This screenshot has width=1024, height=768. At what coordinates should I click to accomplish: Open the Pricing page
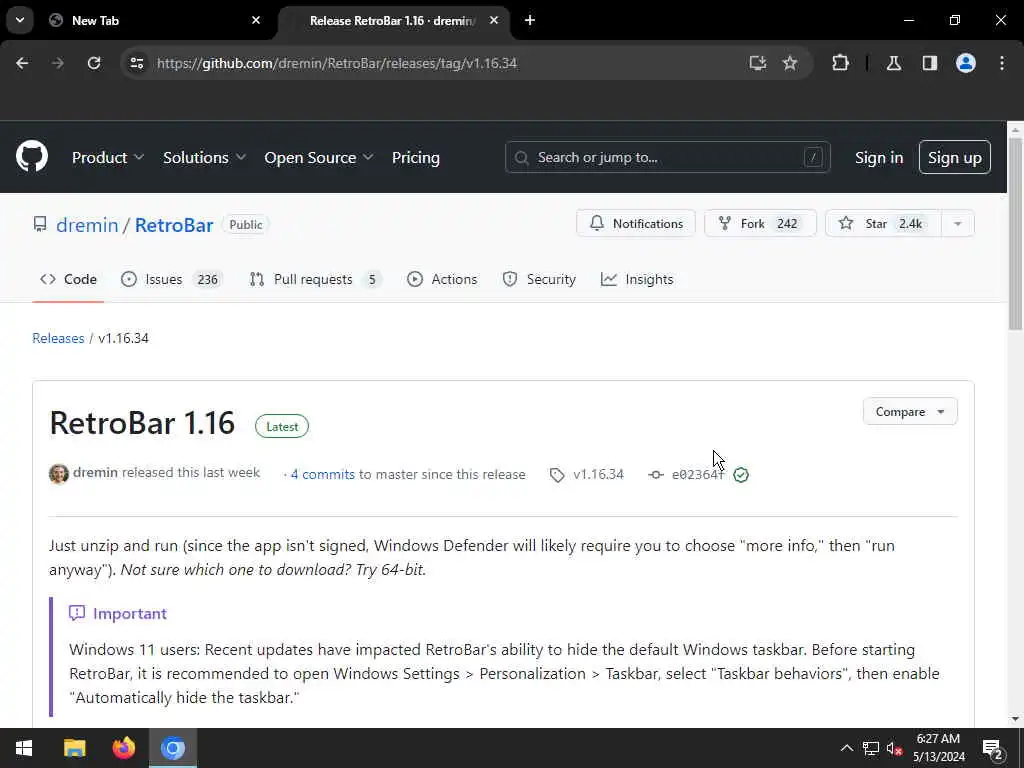415,157
